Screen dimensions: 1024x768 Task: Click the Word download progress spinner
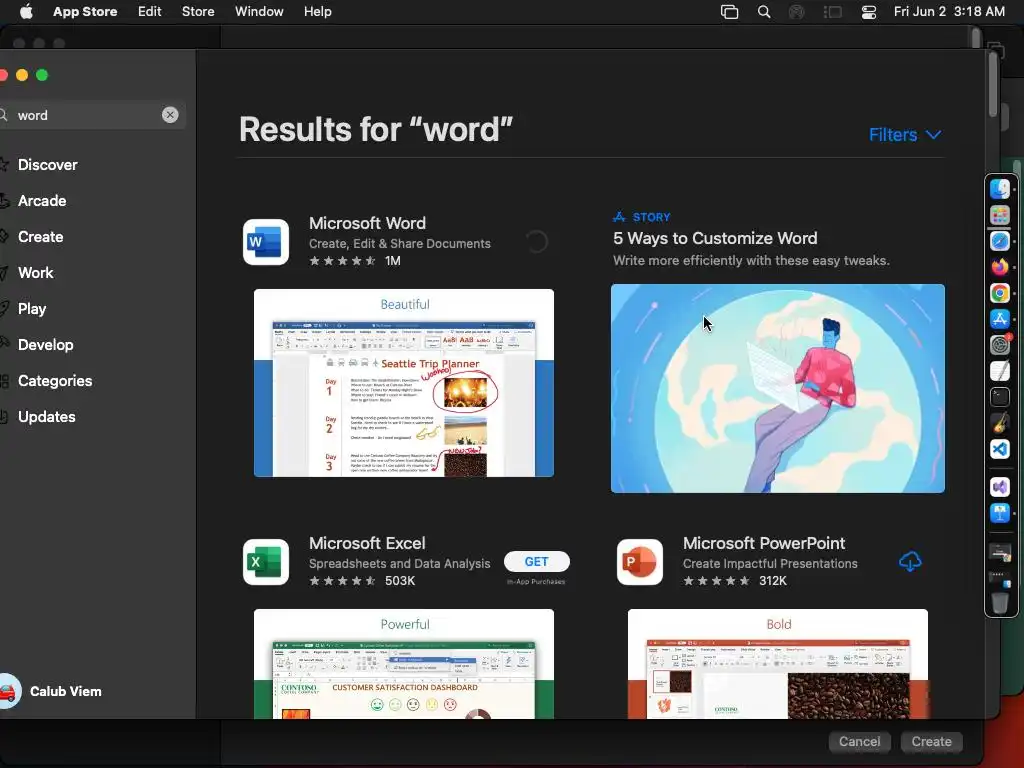536,242
